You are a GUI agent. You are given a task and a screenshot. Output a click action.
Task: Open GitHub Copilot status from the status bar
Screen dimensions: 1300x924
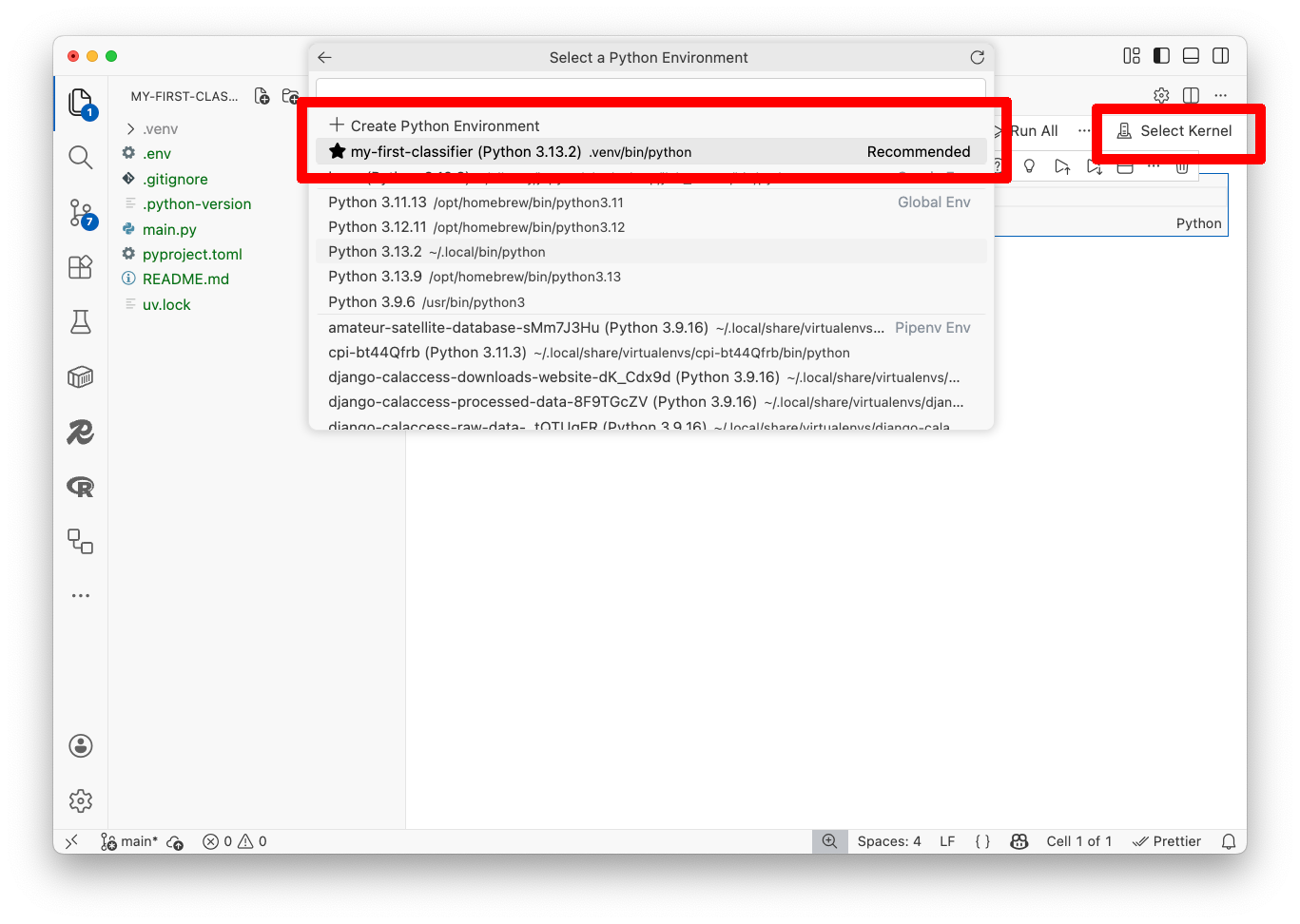[x=1019, y=840]
